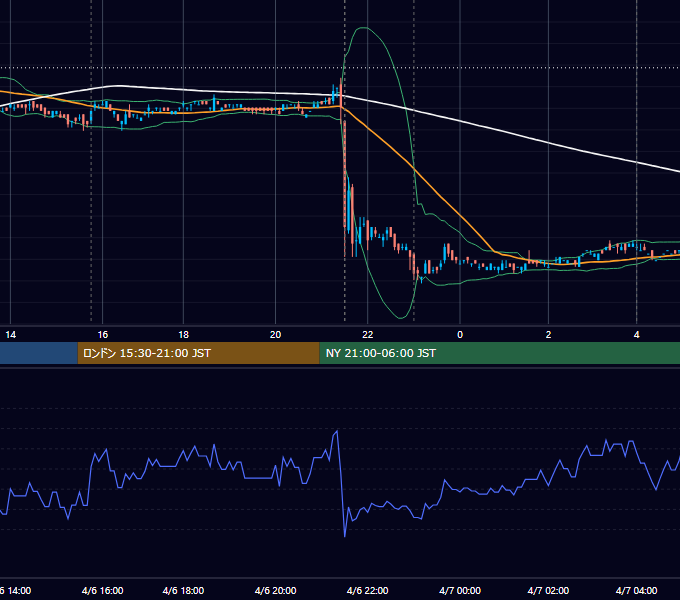Click the 4/6 20:00 date label

(275, 590)
